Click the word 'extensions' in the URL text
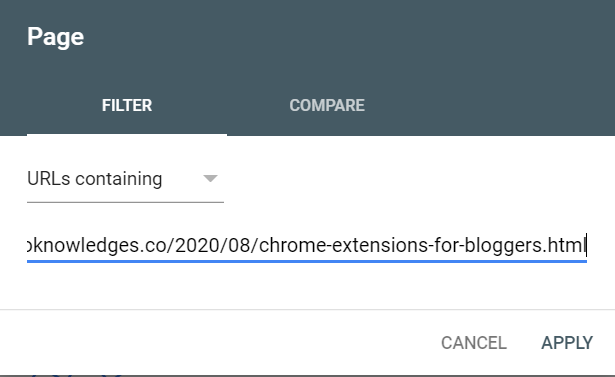The height and width of the screenshot is (377, 615). 377,246
